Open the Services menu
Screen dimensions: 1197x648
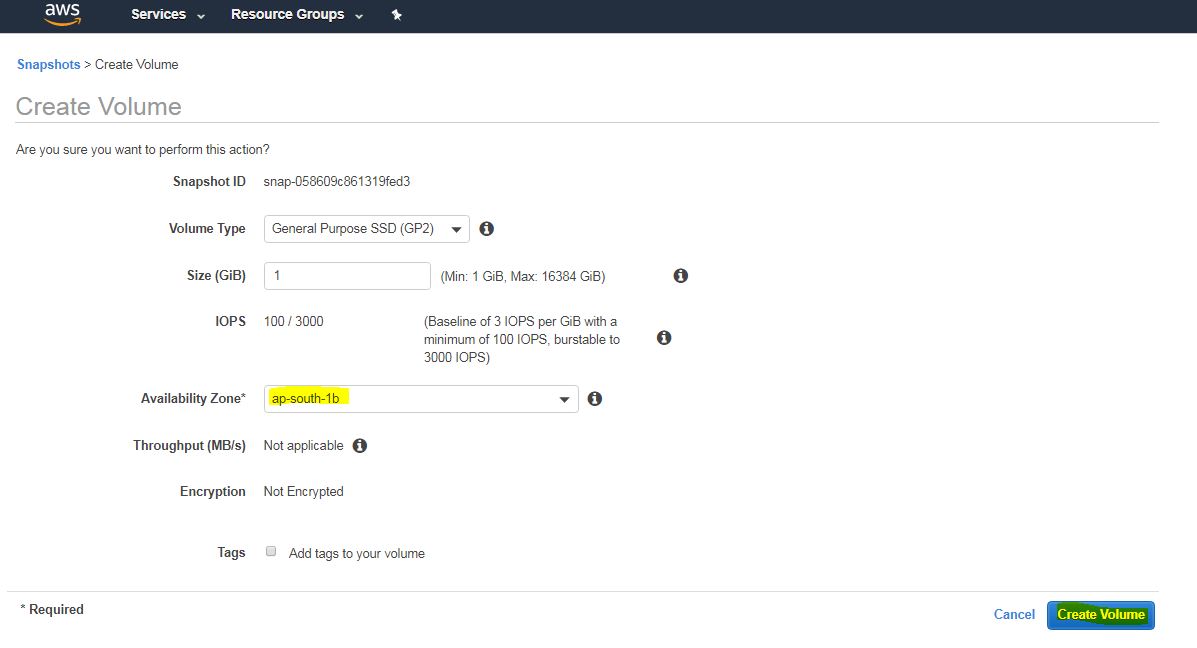167,15
